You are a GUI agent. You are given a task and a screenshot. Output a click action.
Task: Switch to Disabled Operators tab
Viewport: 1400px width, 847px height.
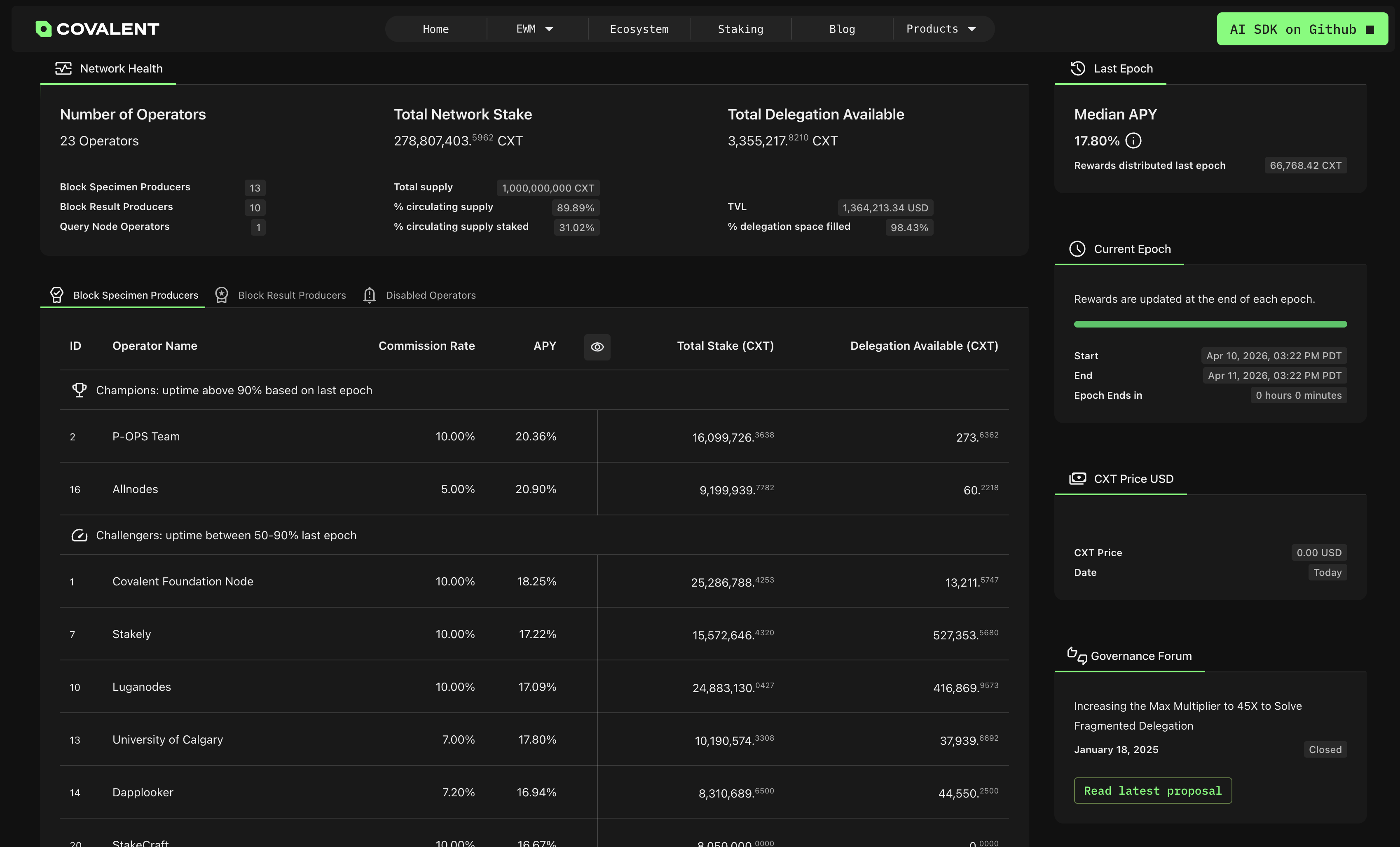click(419, 295)
